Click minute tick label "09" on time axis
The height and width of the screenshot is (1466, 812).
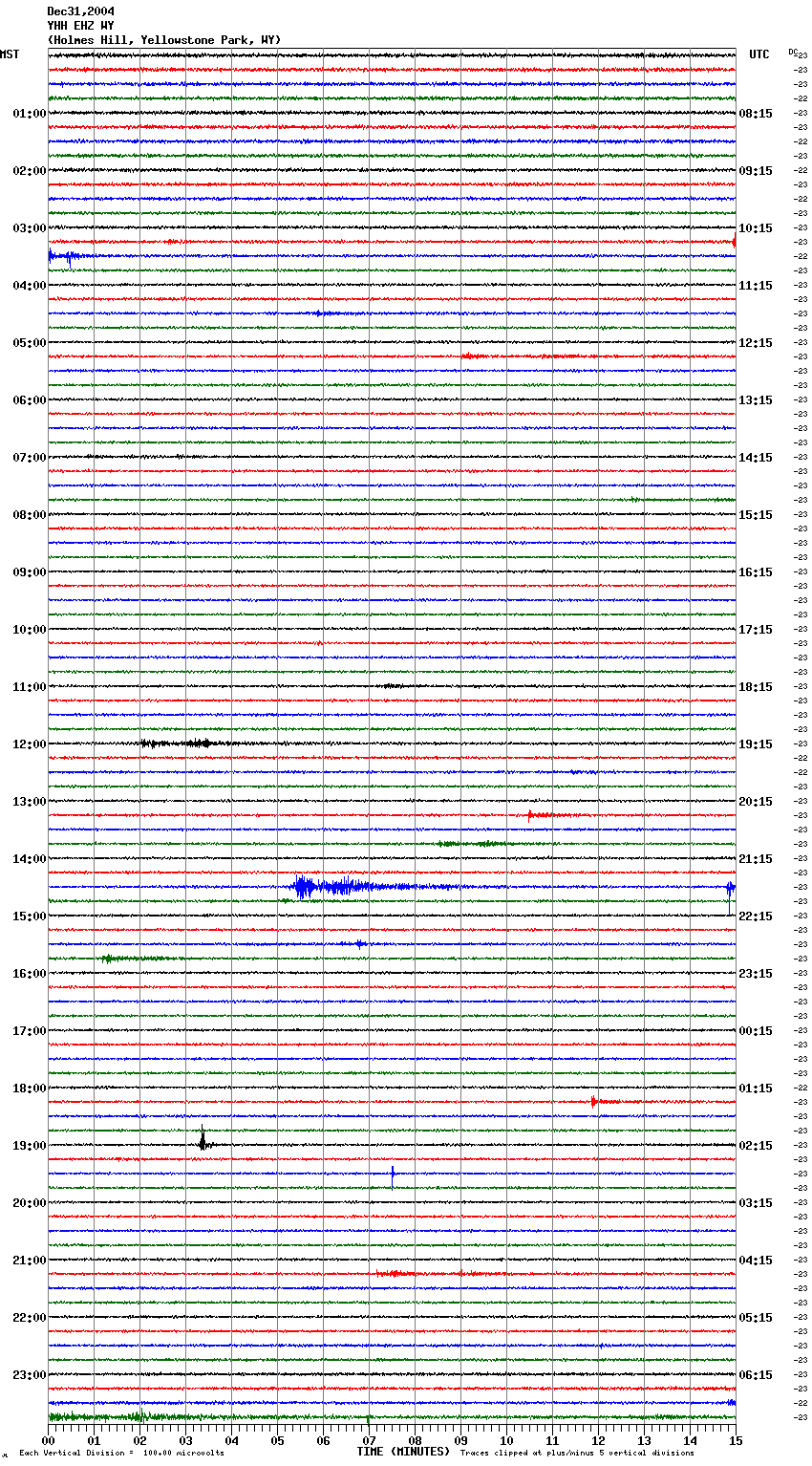[x=460, y=1440]
